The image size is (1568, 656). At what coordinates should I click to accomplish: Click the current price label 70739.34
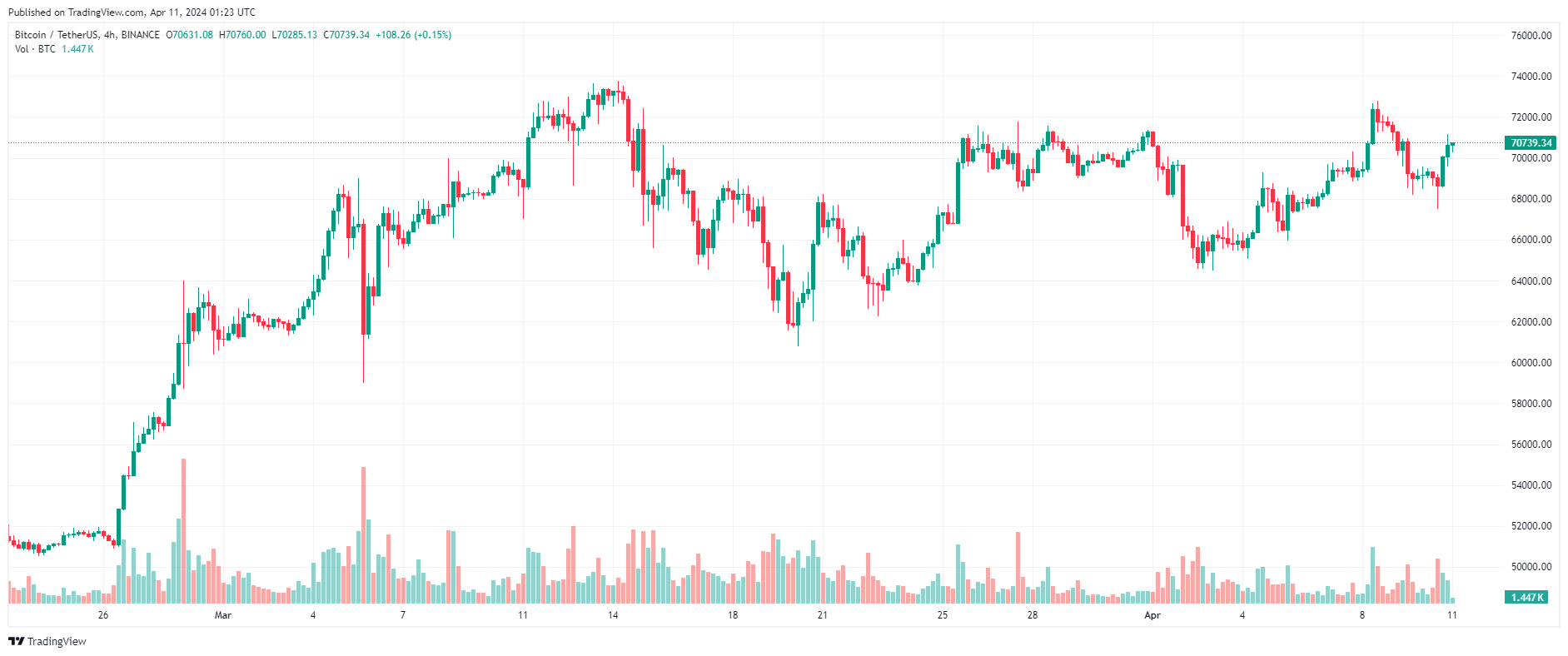pos(1531,143)
